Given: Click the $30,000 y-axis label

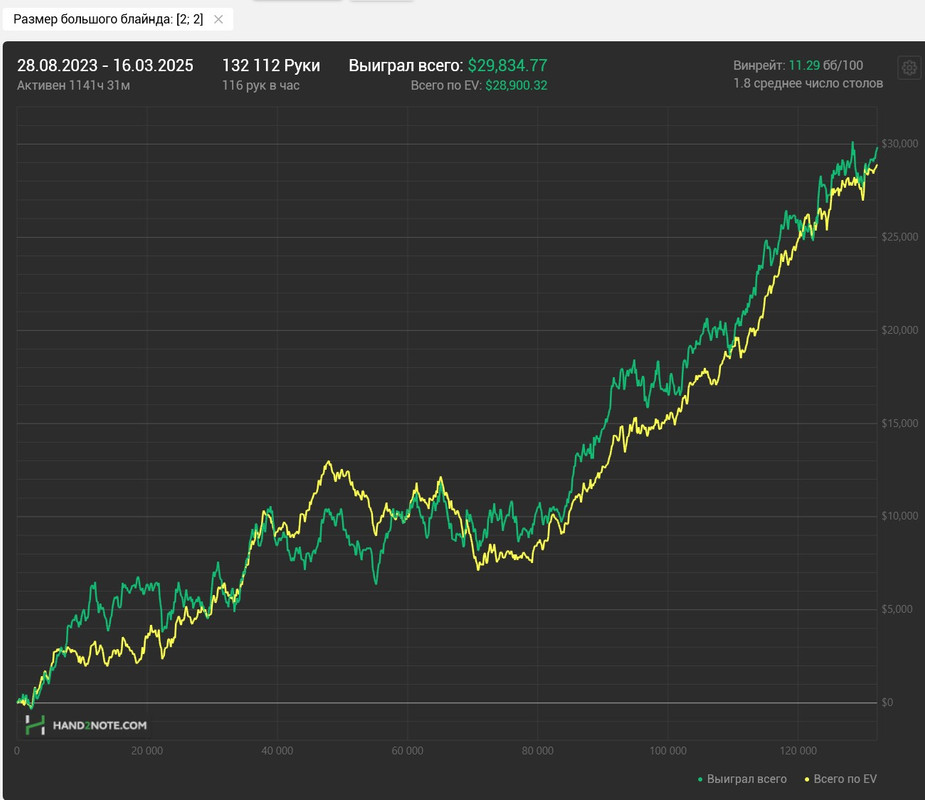Looking at the screenshot, I should point(900,143).
